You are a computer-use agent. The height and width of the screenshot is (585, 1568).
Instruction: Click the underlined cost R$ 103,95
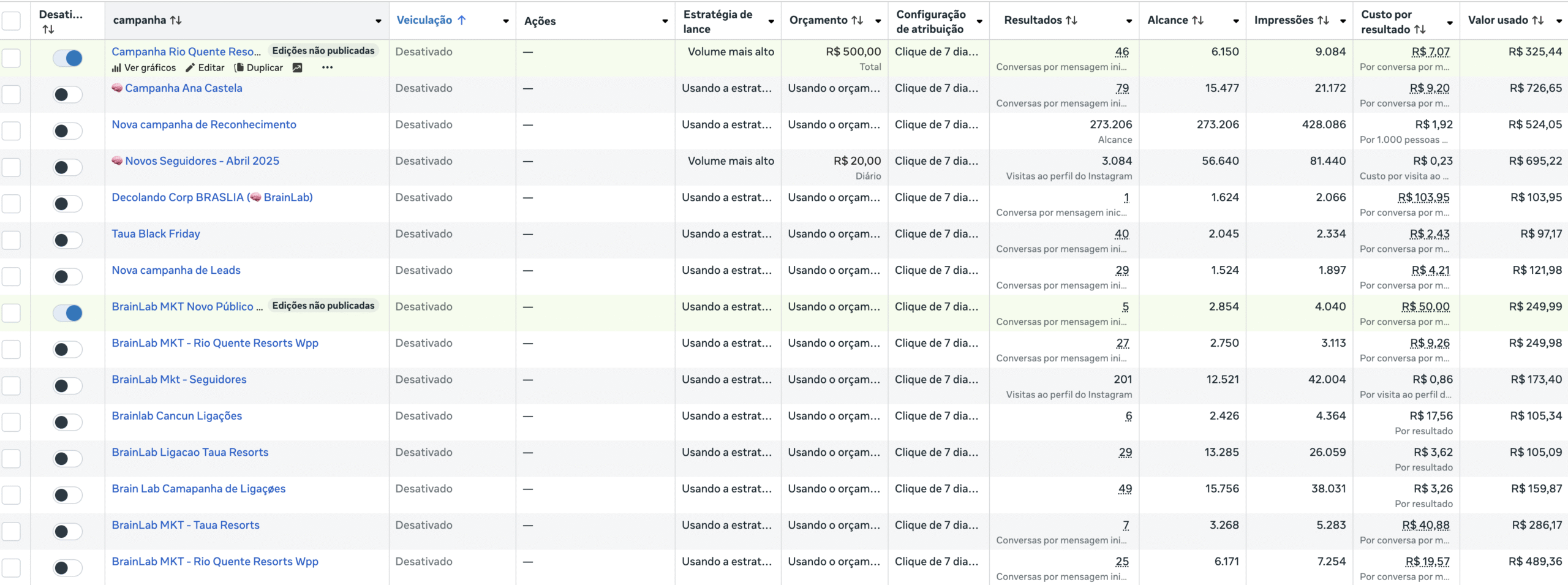point(1423,198)
